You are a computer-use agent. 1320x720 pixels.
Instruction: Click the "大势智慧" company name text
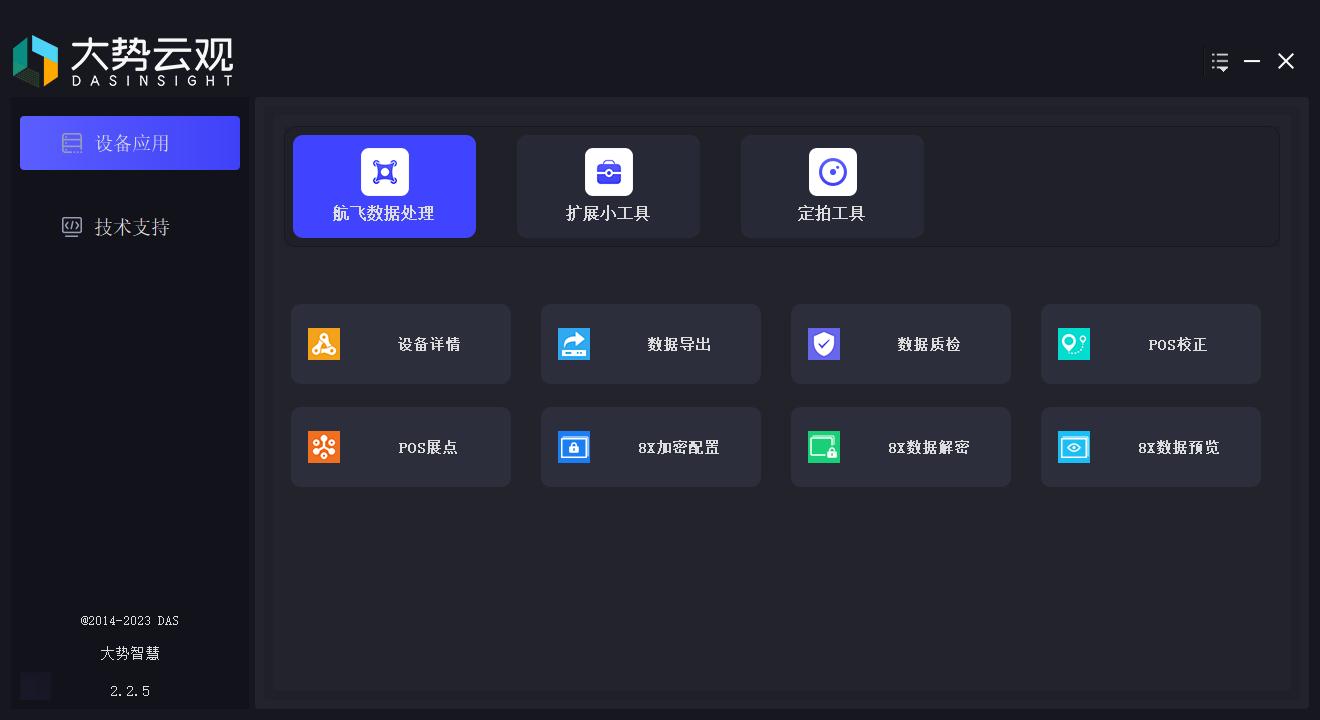(x=130, y=653)
